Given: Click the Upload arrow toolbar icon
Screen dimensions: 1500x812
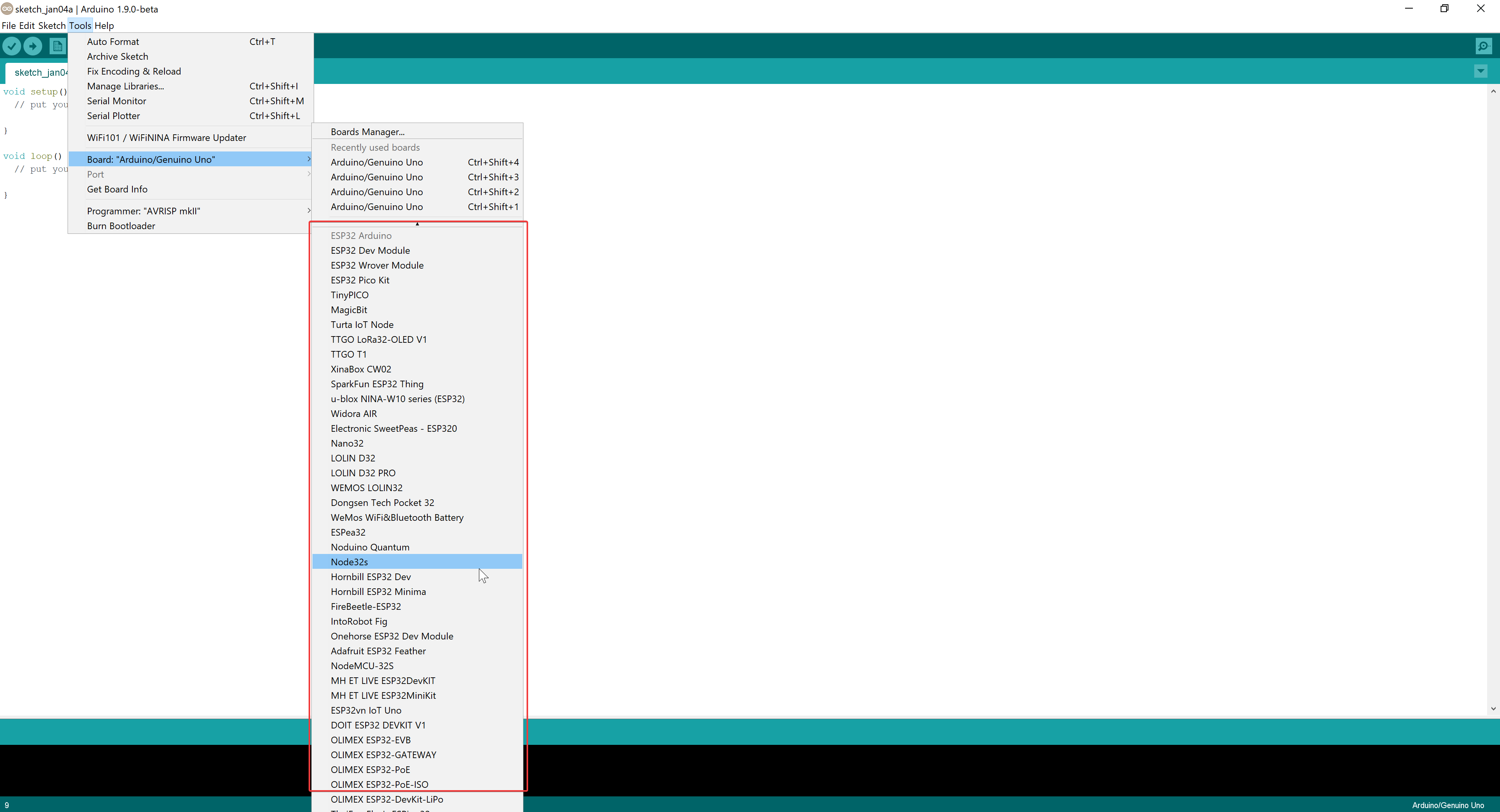Looking at the screenshot, I should pos(32,46).
